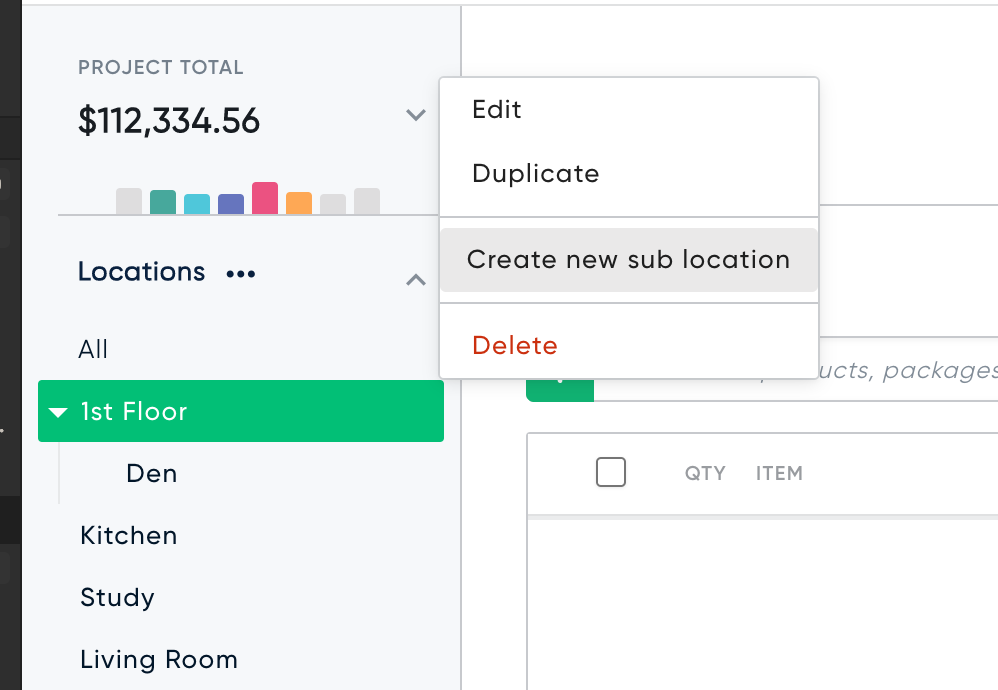Choose Duplicate from the context menu
The height and width of the screenshot is (690, 998).
click(536, 174)
